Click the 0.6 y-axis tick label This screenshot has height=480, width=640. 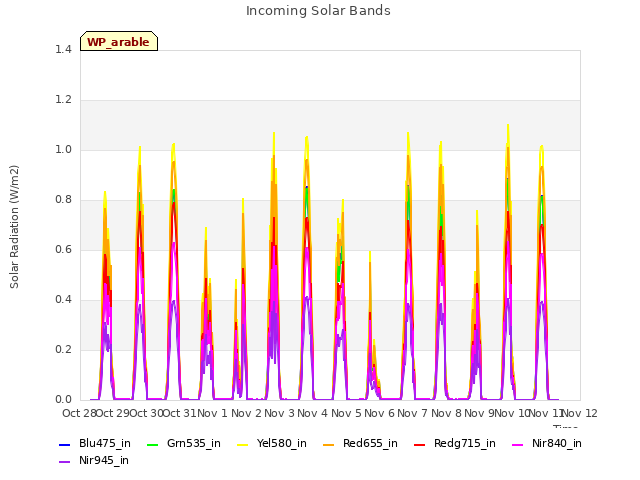(63, 249)
